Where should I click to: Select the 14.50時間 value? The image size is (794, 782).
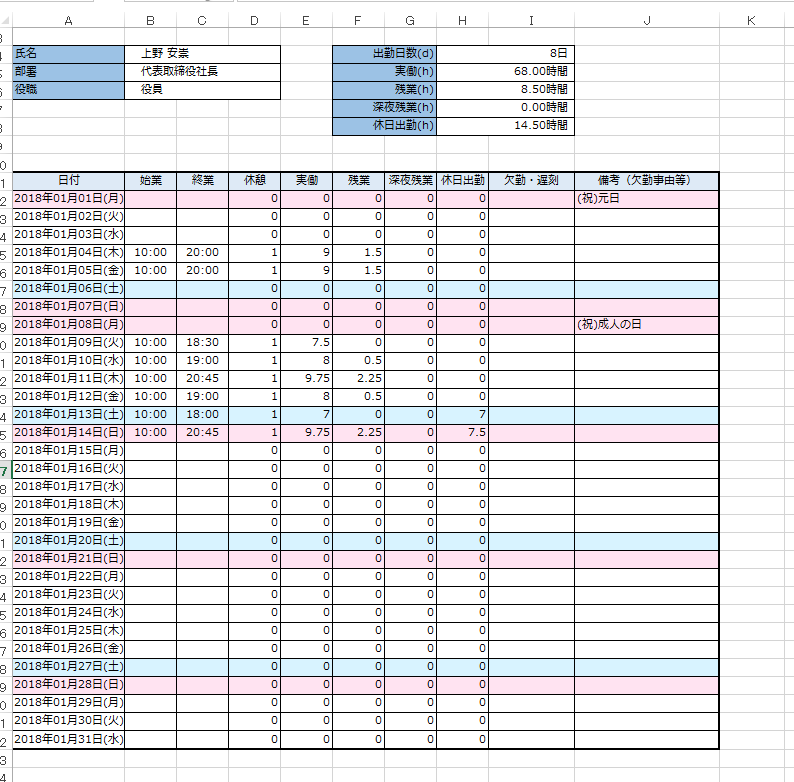[x=505, y=126]
